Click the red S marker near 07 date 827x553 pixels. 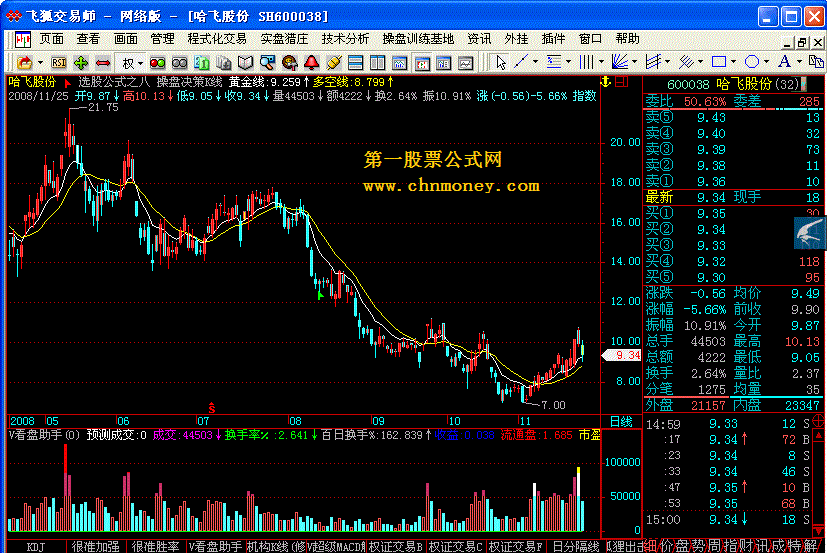click(211, 408)
